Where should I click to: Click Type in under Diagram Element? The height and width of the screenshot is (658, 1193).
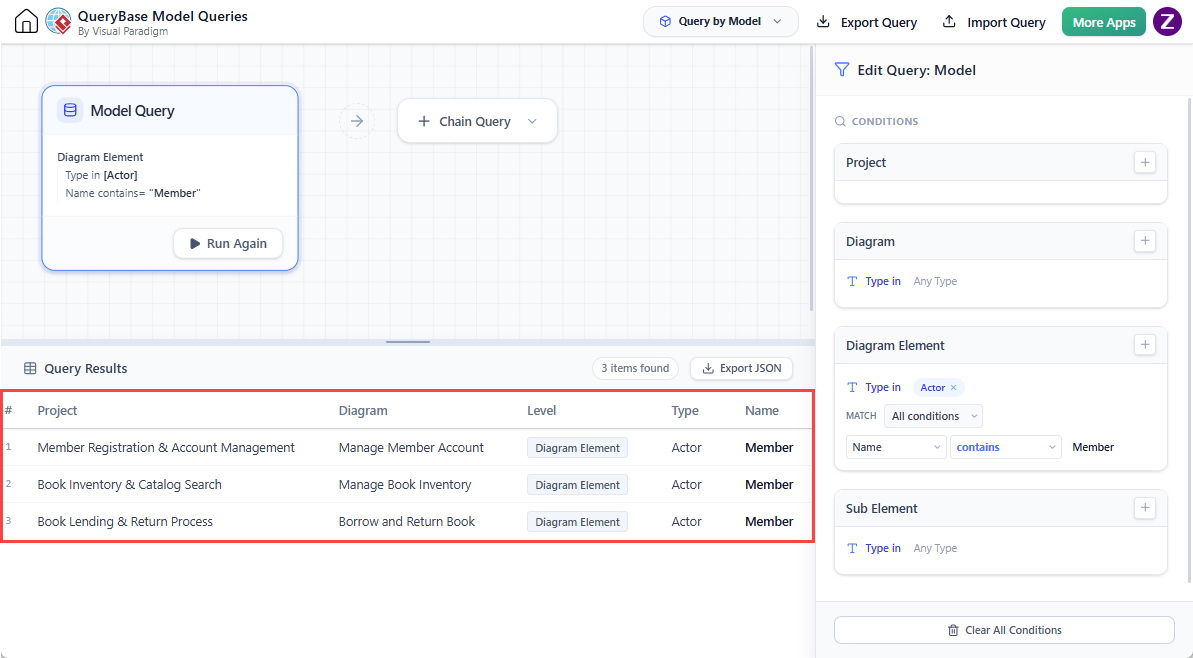pyautogui.click(x=883, y=387)
